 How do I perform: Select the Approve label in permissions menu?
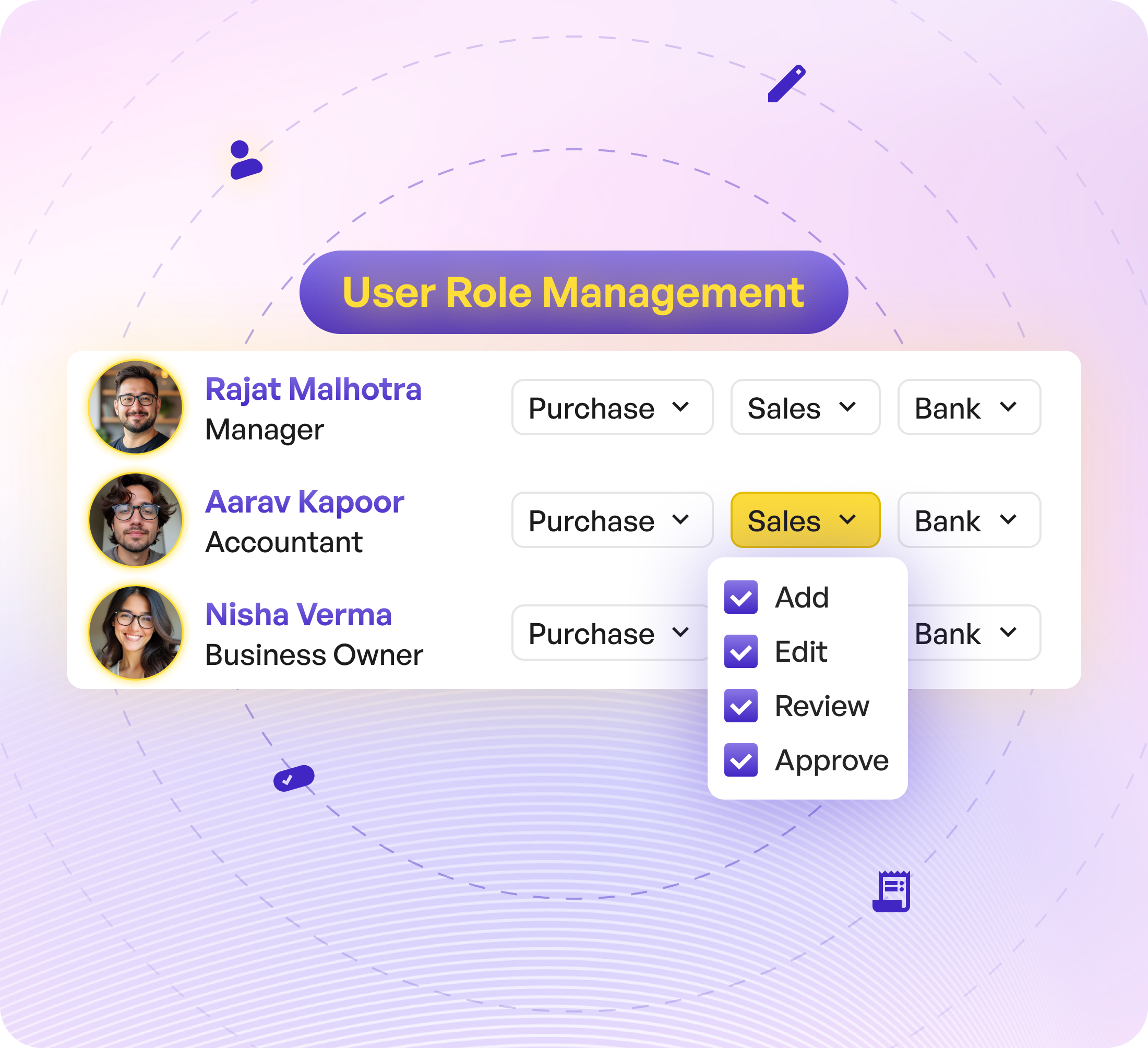click(x=831, y=760)
